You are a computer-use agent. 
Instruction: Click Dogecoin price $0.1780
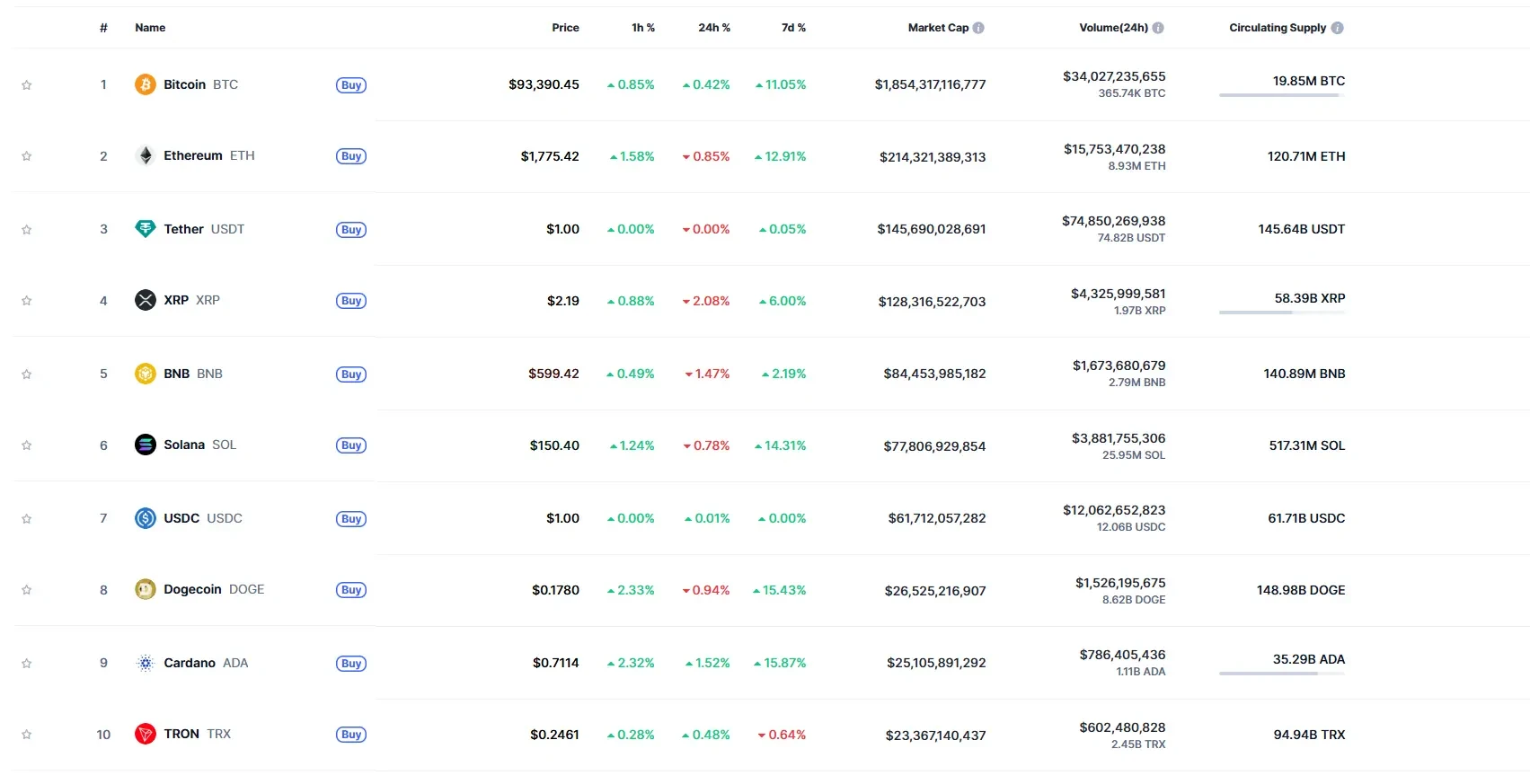click(x=555, y=590)
